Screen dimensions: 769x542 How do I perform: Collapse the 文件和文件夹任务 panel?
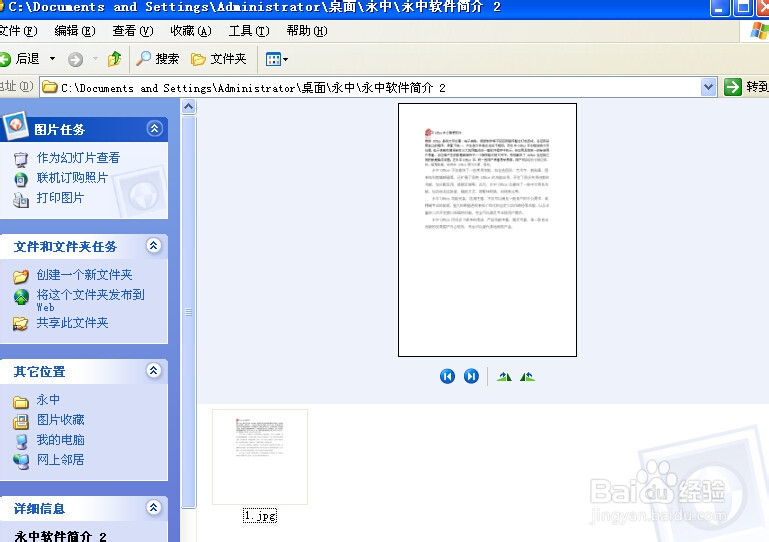(154, 245)
